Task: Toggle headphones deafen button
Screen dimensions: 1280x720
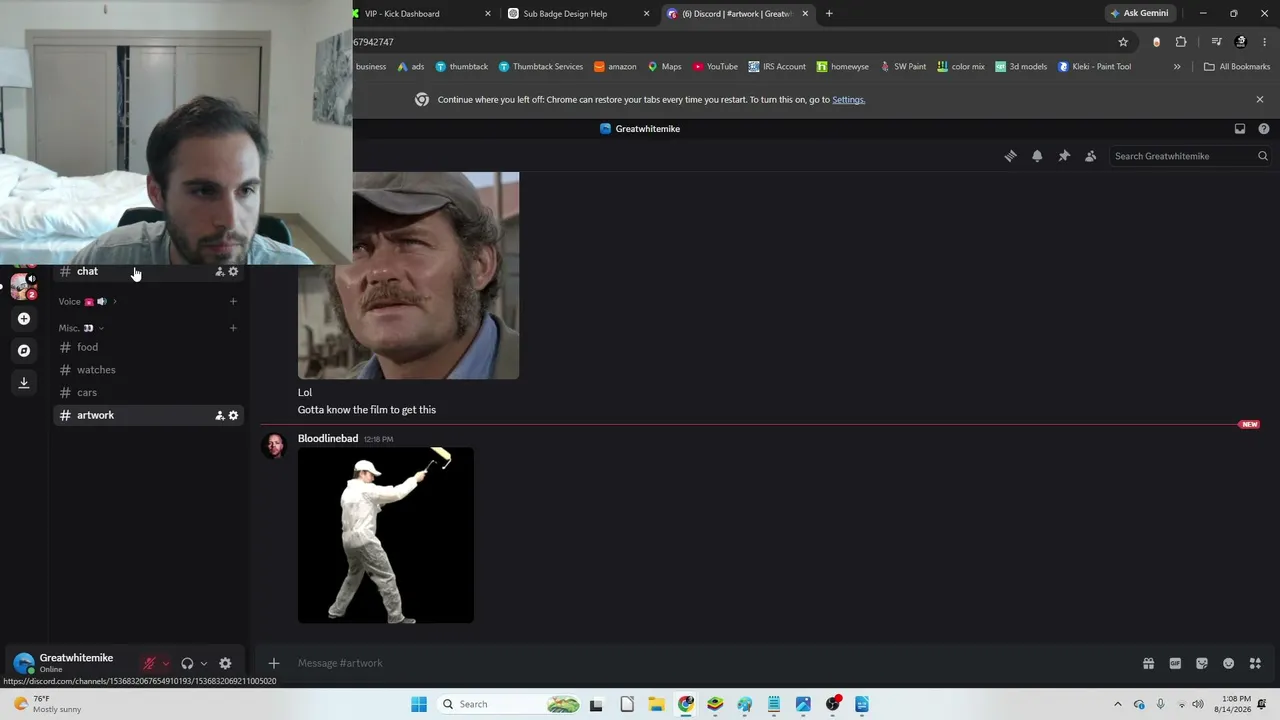Action: coord(187,663)
